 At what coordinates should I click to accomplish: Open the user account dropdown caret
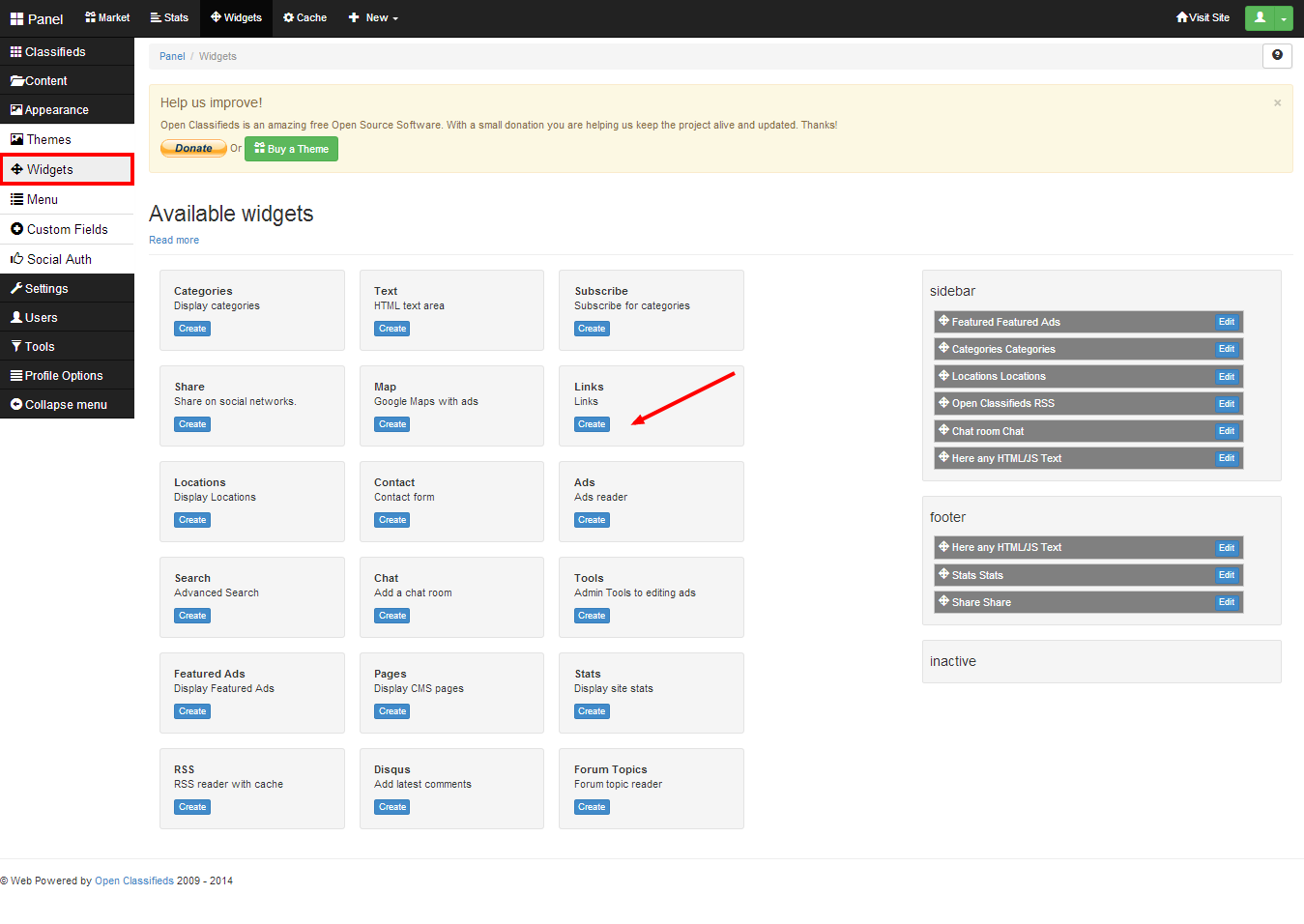[1284, 18]
